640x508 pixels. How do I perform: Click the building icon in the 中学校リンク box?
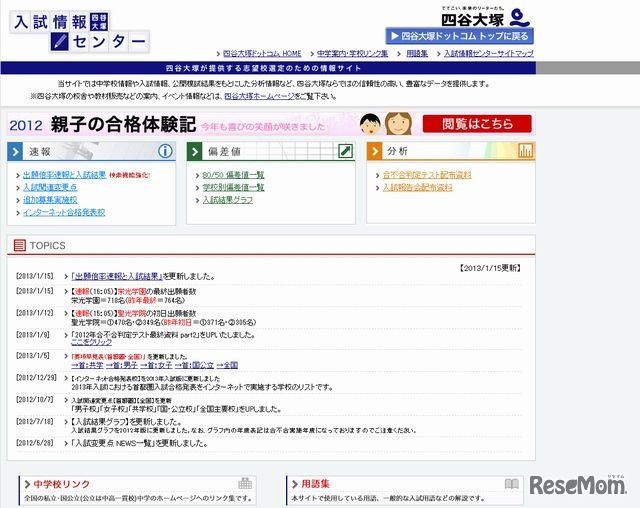click(245, 484)
